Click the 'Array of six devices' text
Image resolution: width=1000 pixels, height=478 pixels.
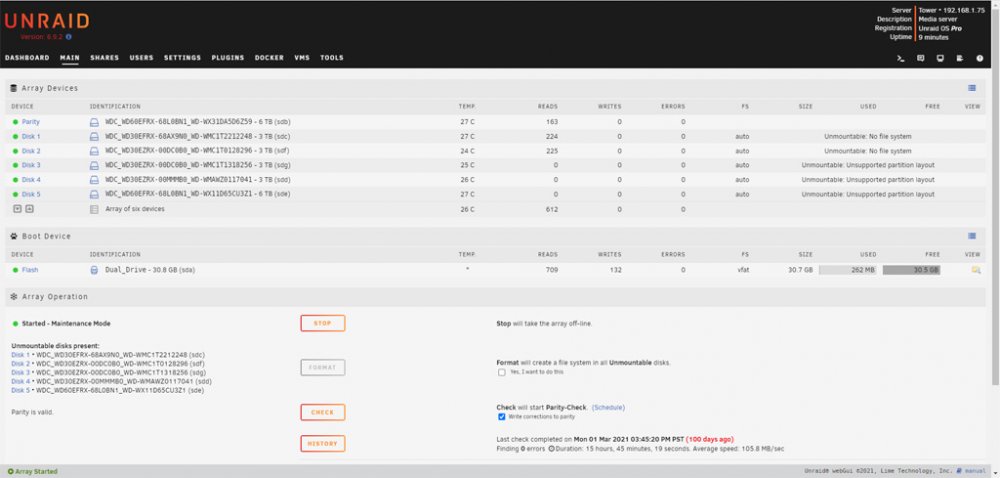coord(135,209)
